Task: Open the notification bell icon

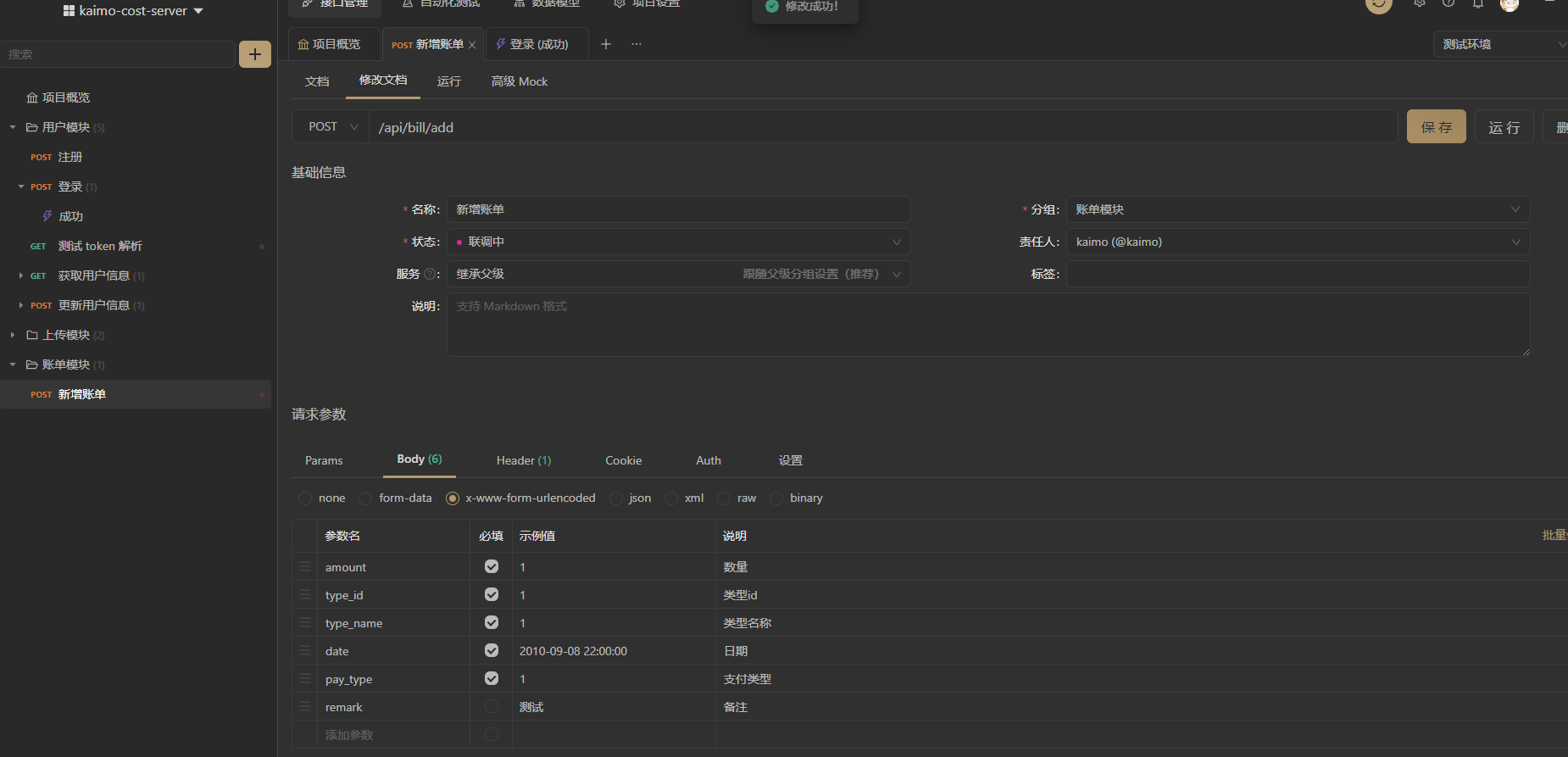Action: (x=1477, y=3)
